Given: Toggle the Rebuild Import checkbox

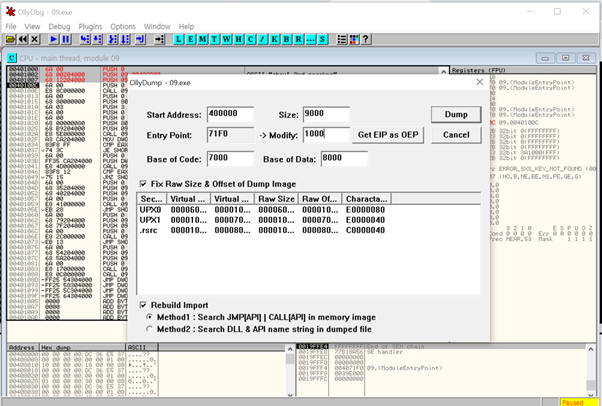Looking at the screenshot, I should (143, 305).
